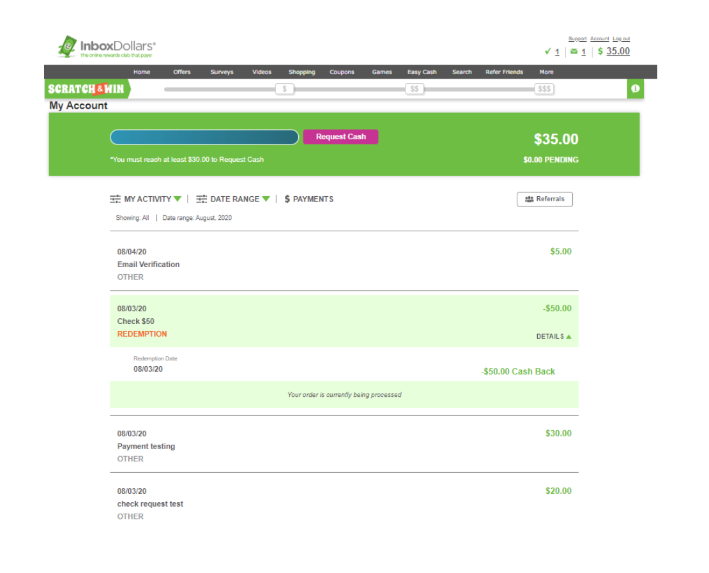Open the Games menu item
709x573 pixels.
382,72
